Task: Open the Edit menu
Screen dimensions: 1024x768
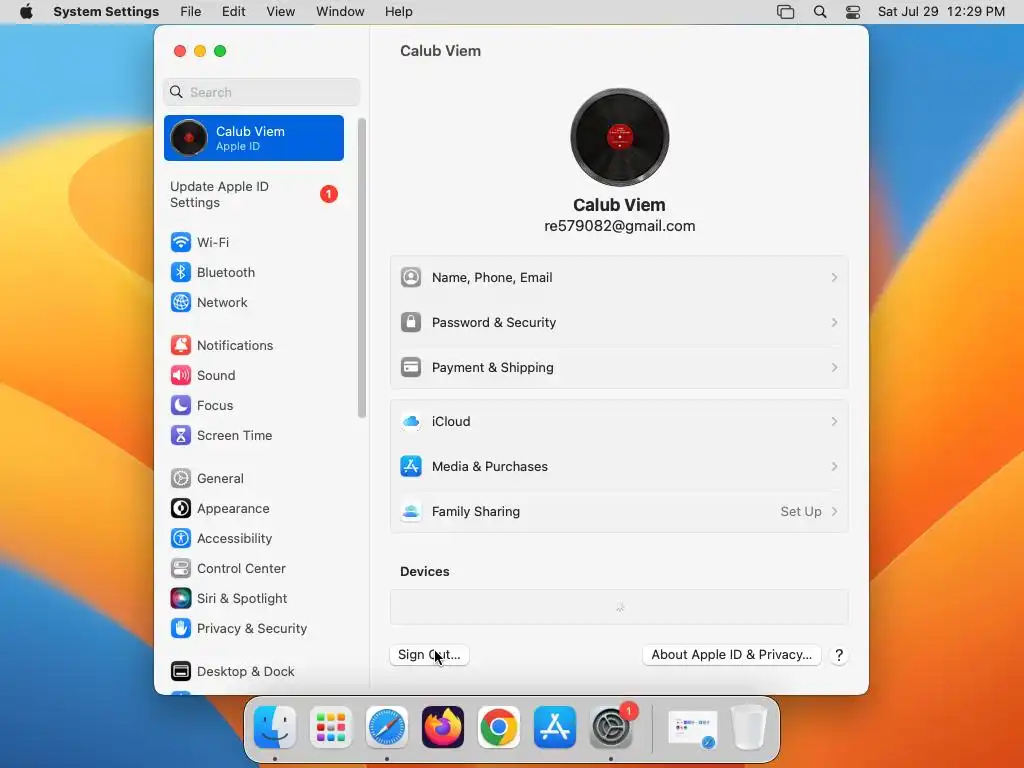Action: pos(233,12)
